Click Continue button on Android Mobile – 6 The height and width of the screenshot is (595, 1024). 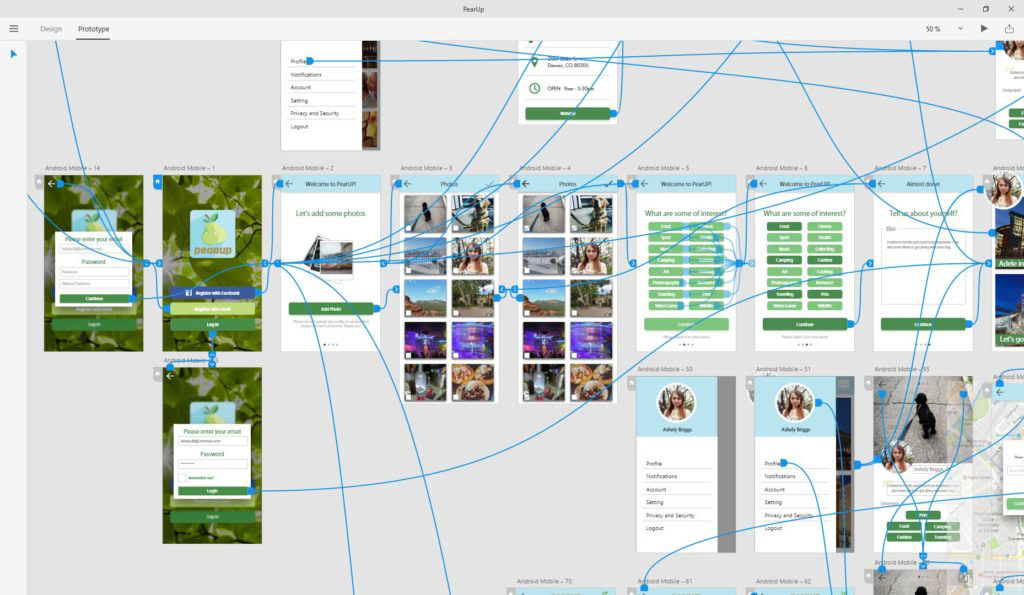(805, 324)
